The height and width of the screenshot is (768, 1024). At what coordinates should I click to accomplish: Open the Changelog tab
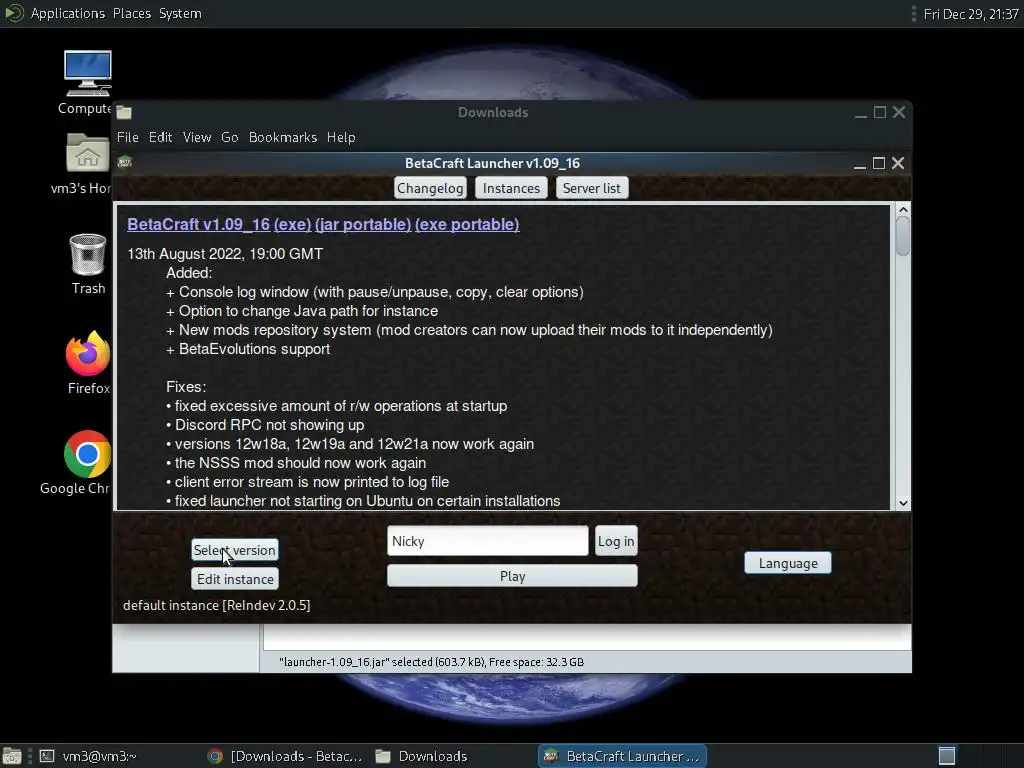pyautogui.click(x=430, y=188)
